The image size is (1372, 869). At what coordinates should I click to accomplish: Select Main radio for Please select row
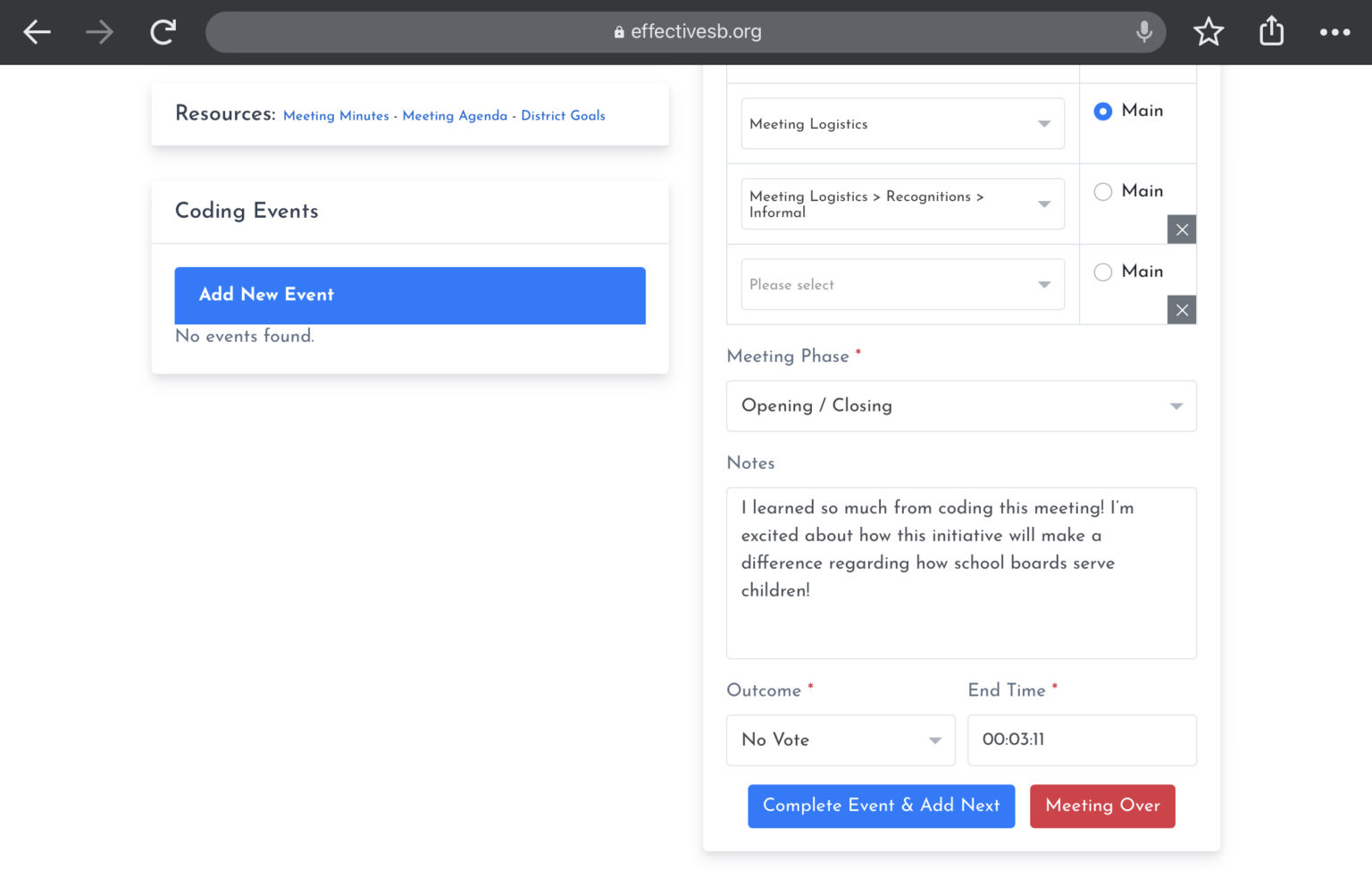point(1103,272)
